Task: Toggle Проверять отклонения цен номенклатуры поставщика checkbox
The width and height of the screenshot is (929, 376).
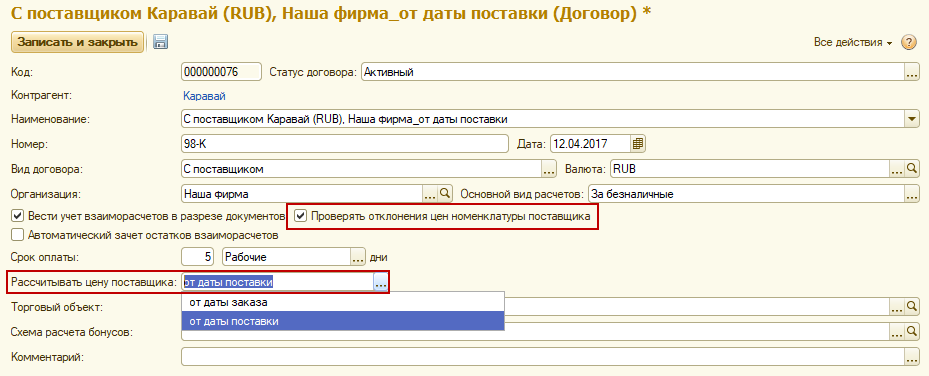Action: coord(302,217)
